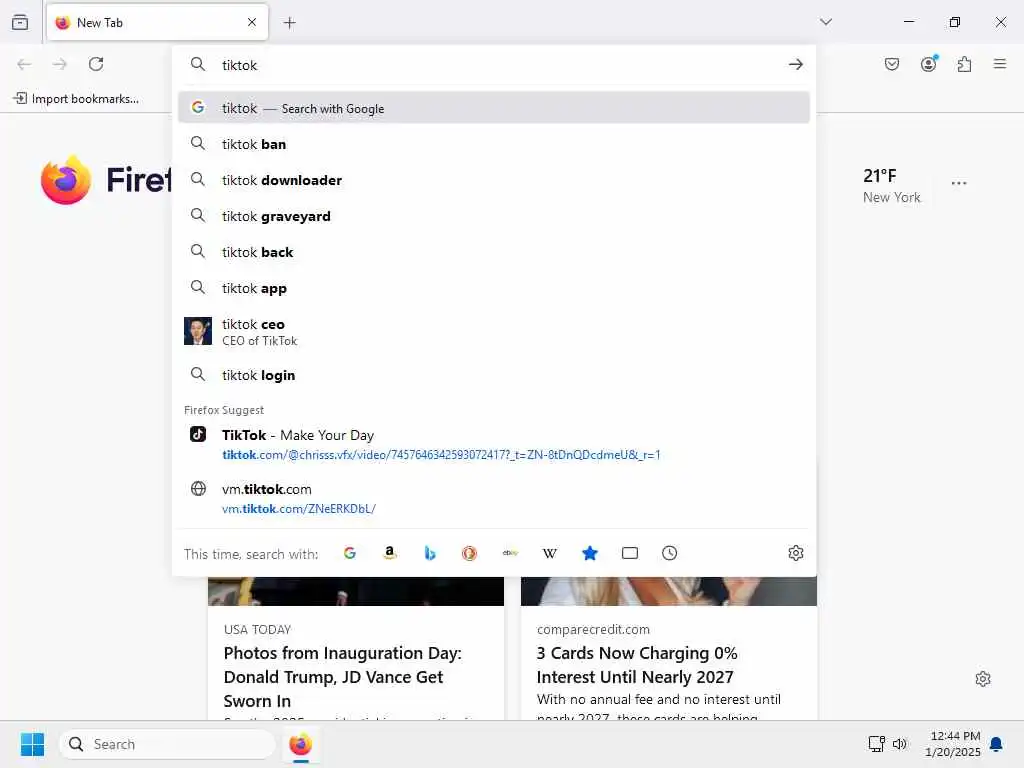The width and height of the screenshot is (1024, 768).
Task: Open new tab personalize gear
Action: tap(983, 679)
